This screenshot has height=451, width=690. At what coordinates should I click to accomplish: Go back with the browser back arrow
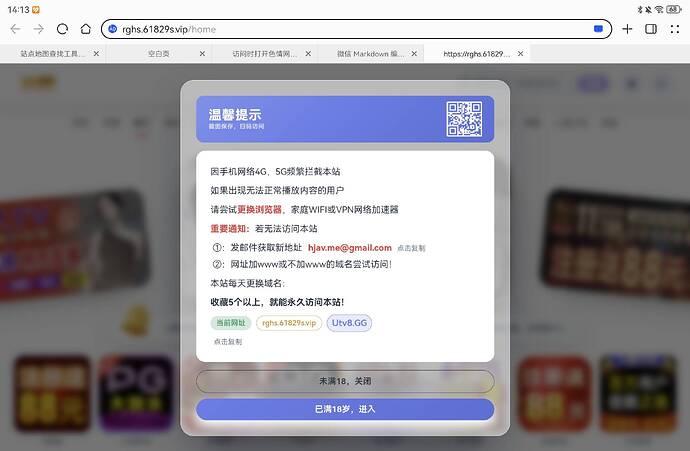tap(15, 29)
